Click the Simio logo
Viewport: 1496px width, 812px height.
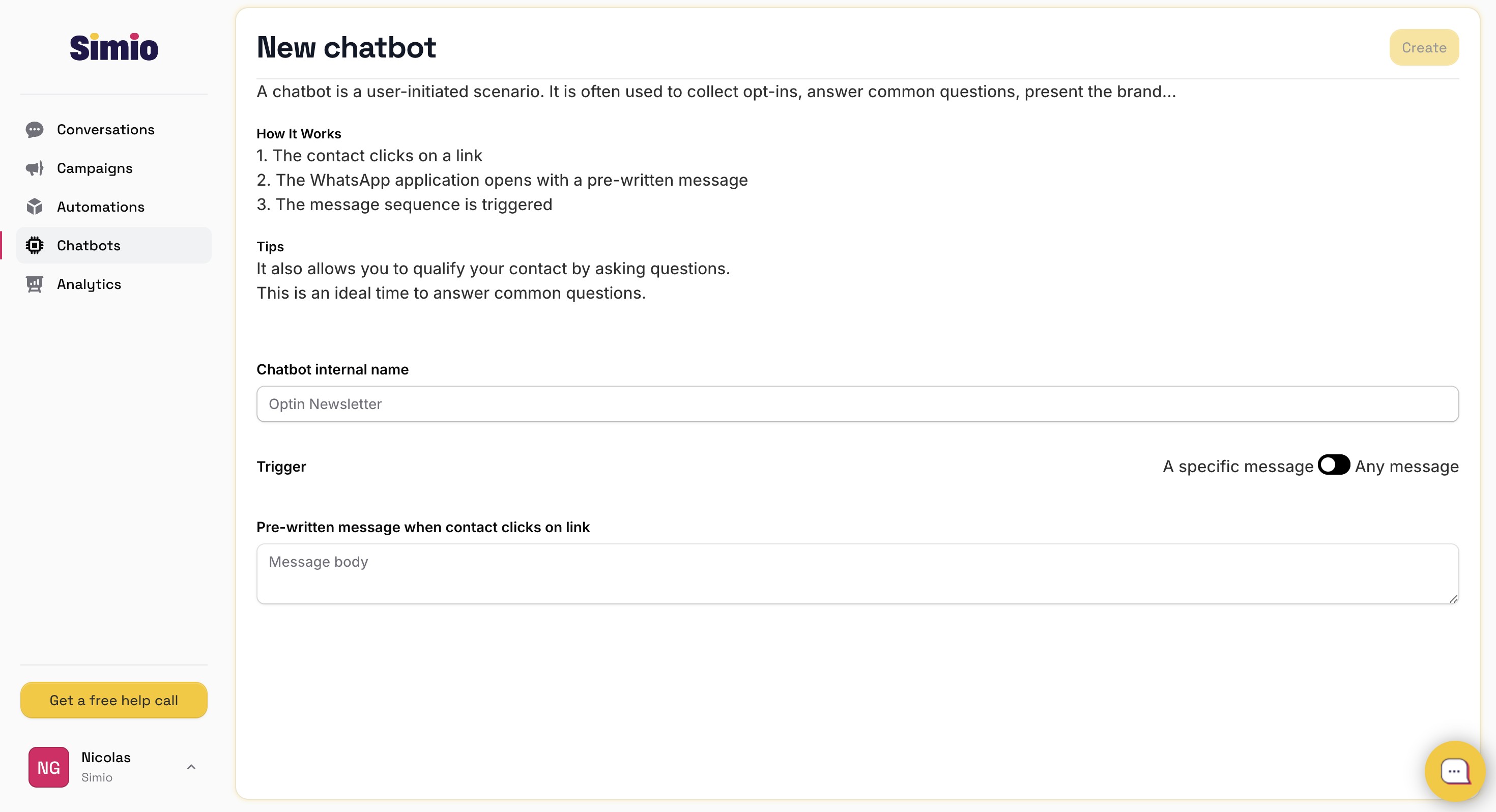click(114, 47)
